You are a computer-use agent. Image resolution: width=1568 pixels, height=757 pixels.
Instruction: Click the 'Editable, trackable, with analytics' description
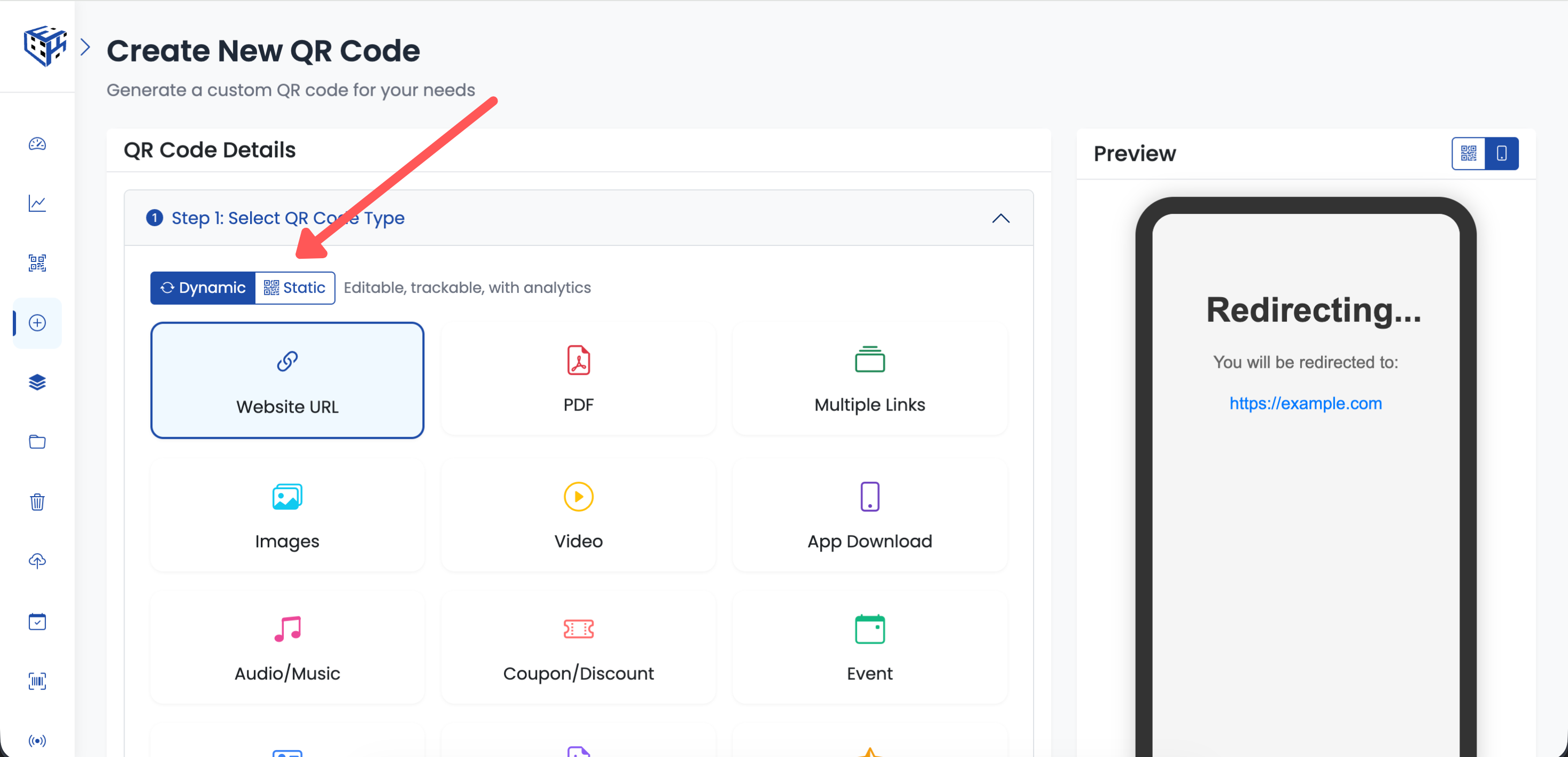point(468,288)
